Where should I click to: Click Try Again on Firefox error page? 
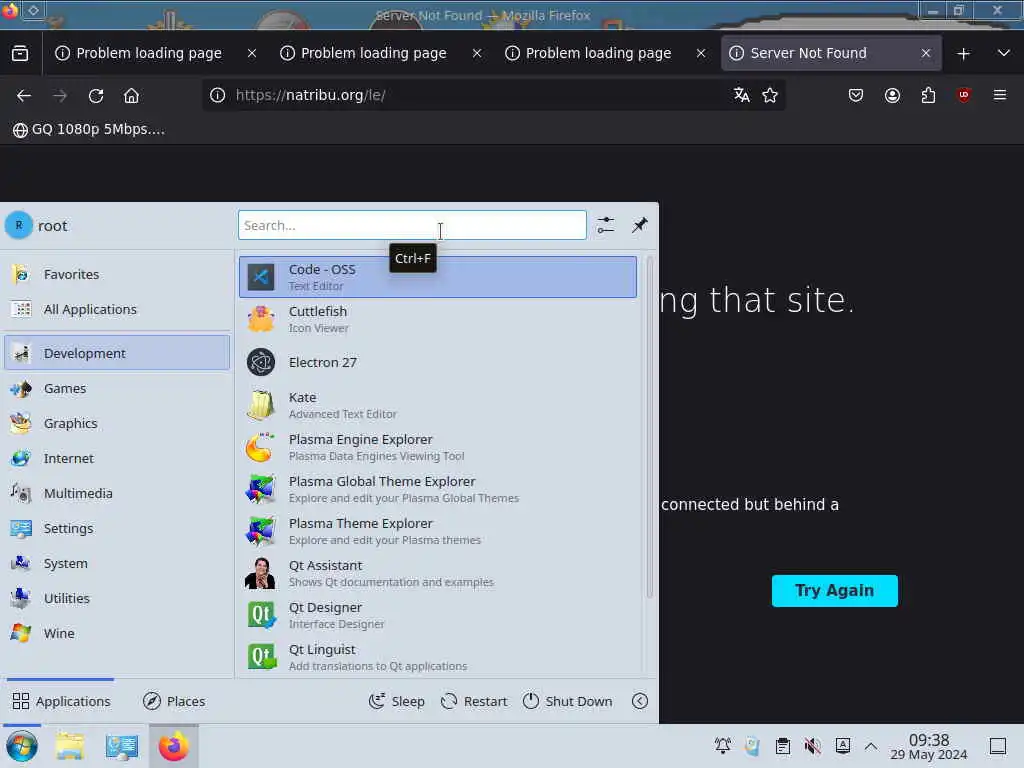point(835,590)
